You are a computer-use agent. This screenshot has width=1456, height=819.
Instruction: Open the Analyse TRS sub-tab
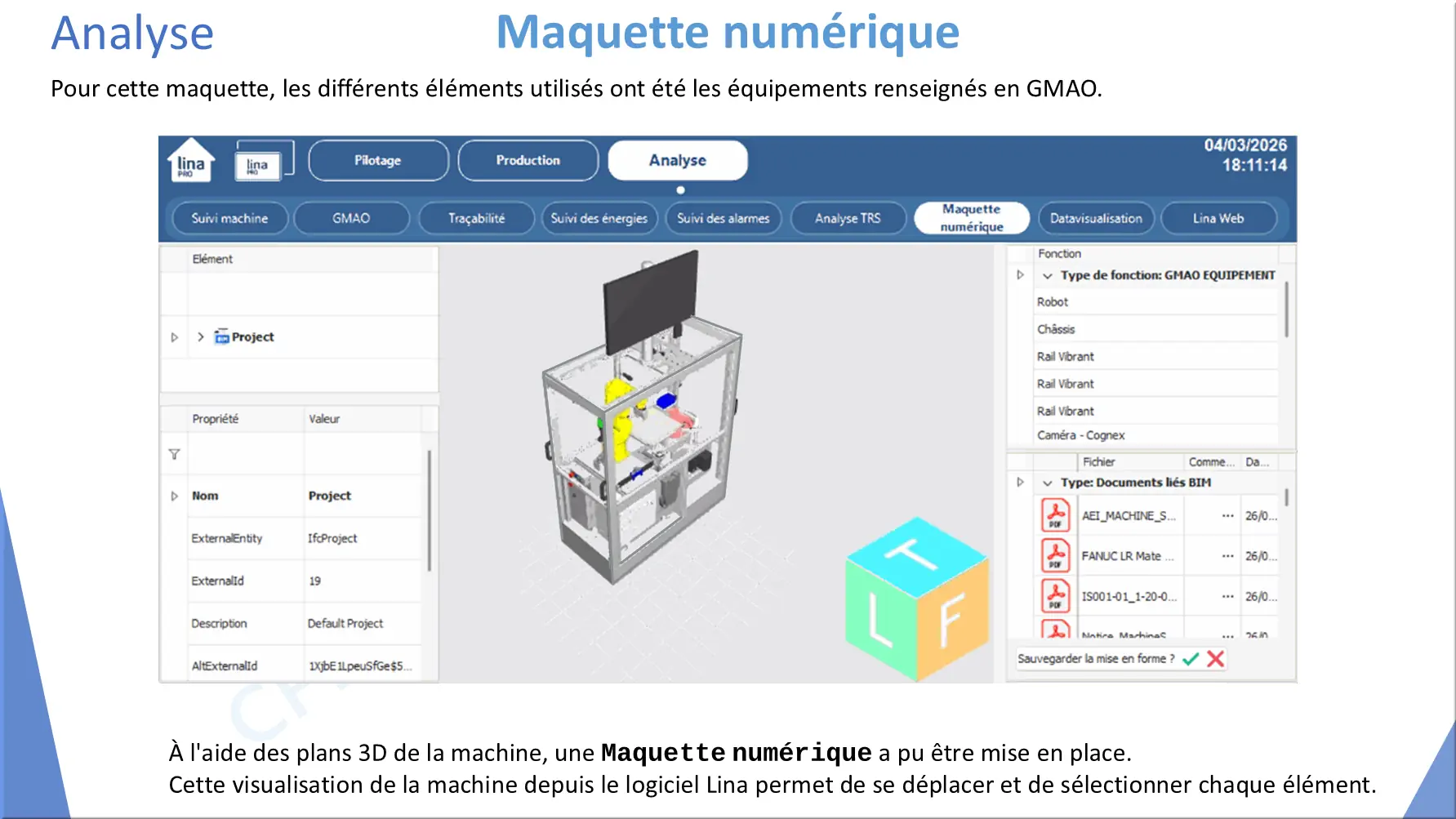coord(848,218)
